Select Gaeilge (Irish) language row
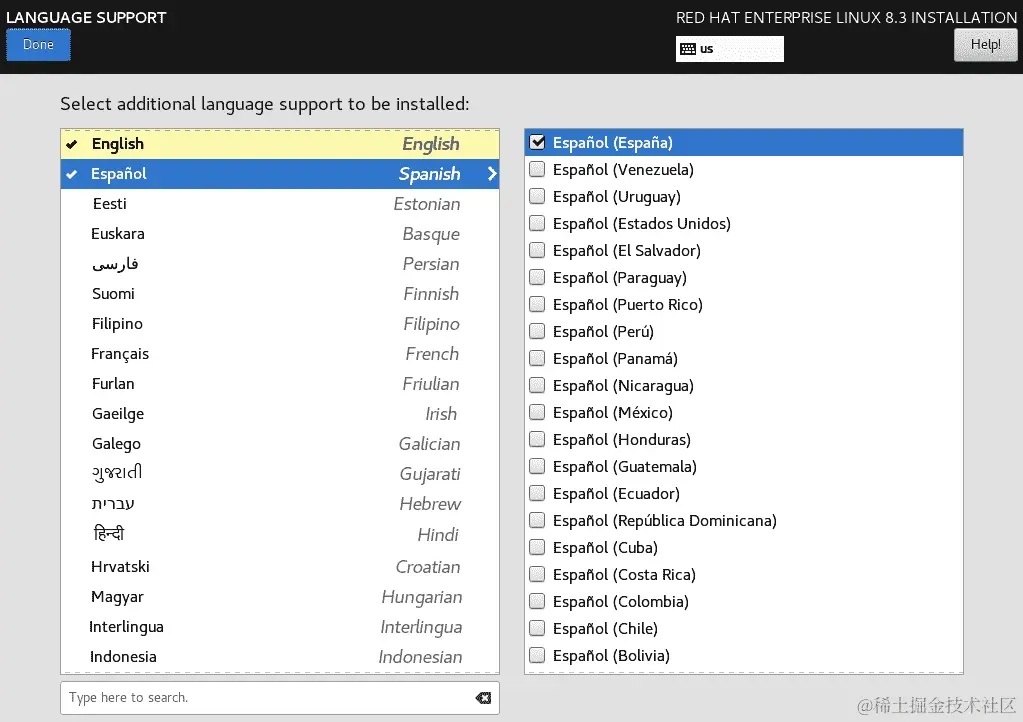Image resolution: width=1023 pixels, height=722 pixels. click(280, 414)
